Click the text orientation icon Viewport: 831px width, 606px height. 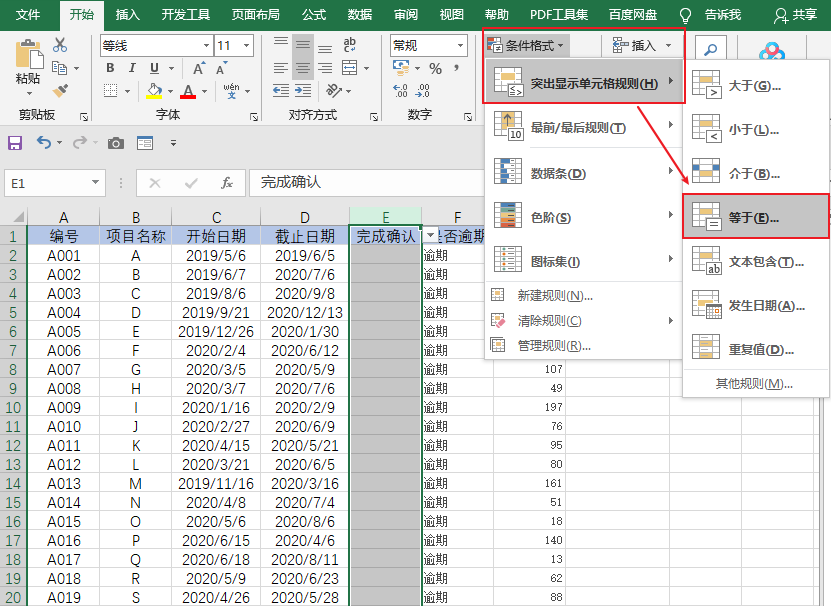333,91
